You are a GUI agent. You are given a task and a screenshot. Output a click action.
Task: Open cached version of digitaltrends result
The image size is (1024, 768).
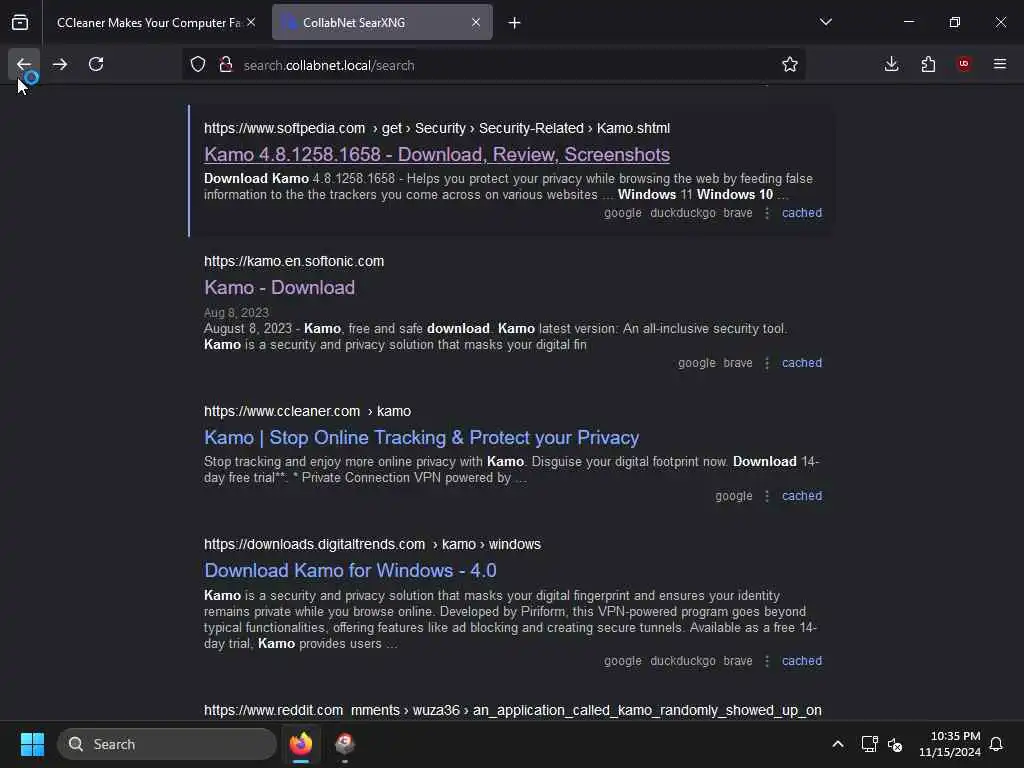[802, 661]
